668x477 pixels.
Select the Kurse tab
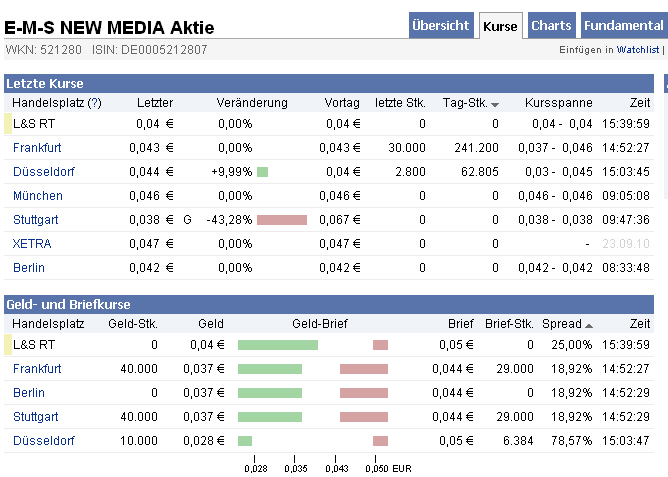[500, 26]
